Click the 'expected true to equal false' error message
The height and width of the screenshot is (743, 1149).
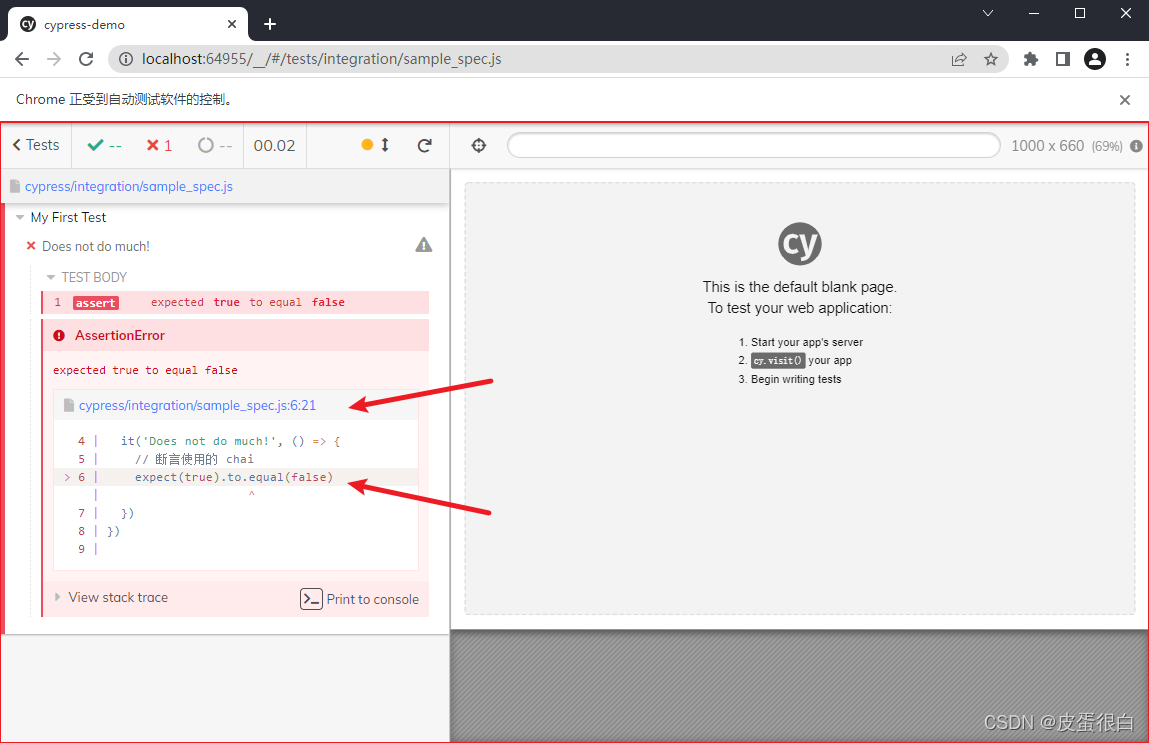tap(145, 370)
